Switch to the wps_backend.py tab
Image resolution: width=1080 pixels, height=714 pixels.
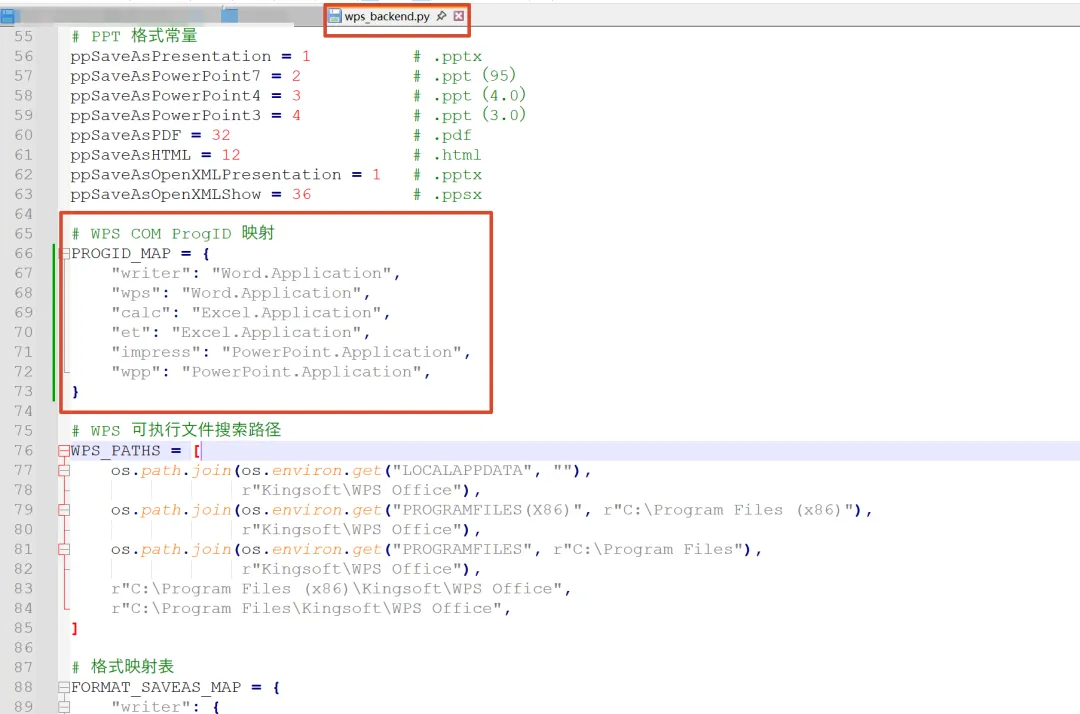(387, 16)
